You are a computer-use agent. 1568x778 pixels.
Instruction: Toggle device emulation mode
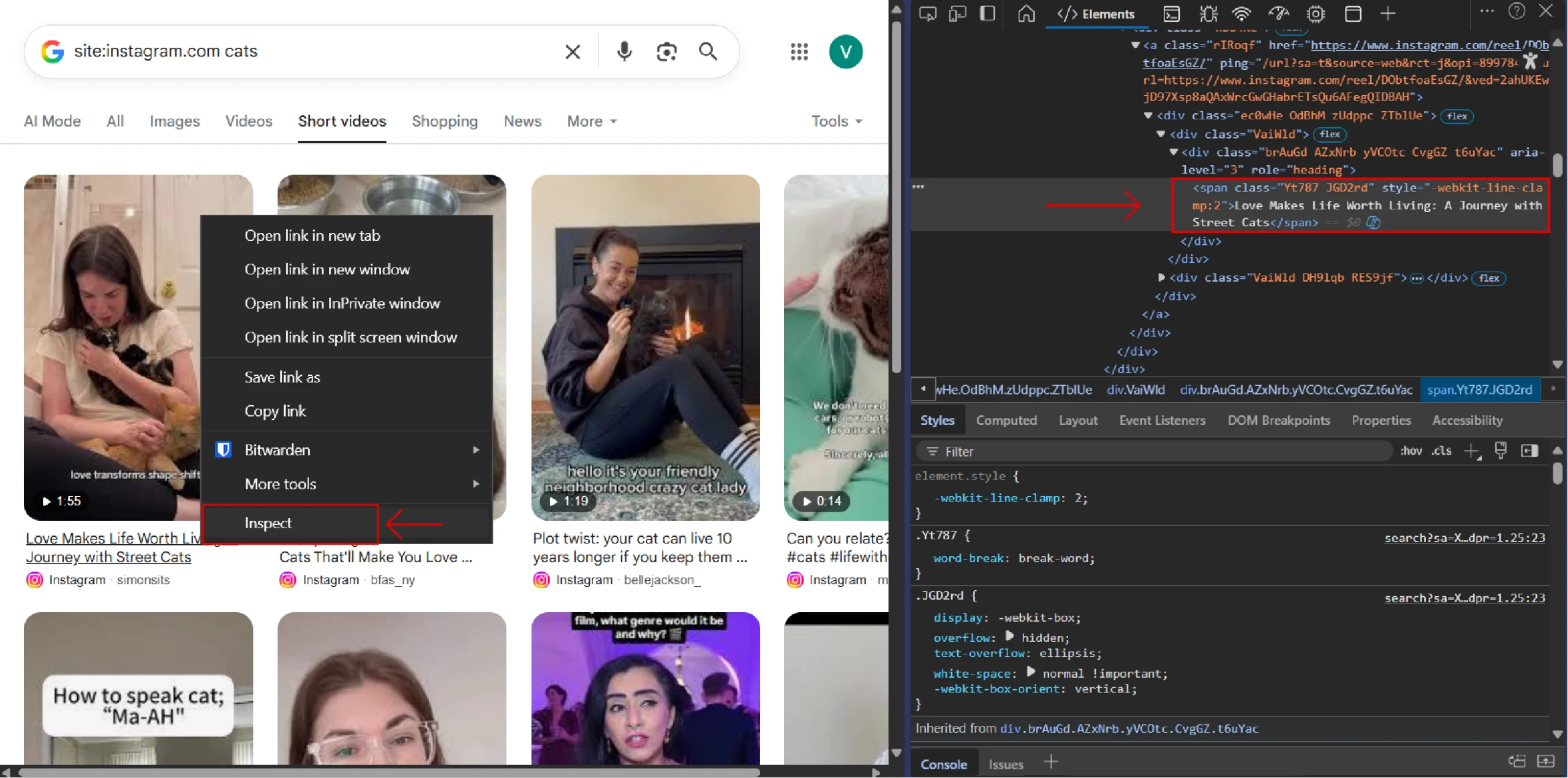(957, 13)
